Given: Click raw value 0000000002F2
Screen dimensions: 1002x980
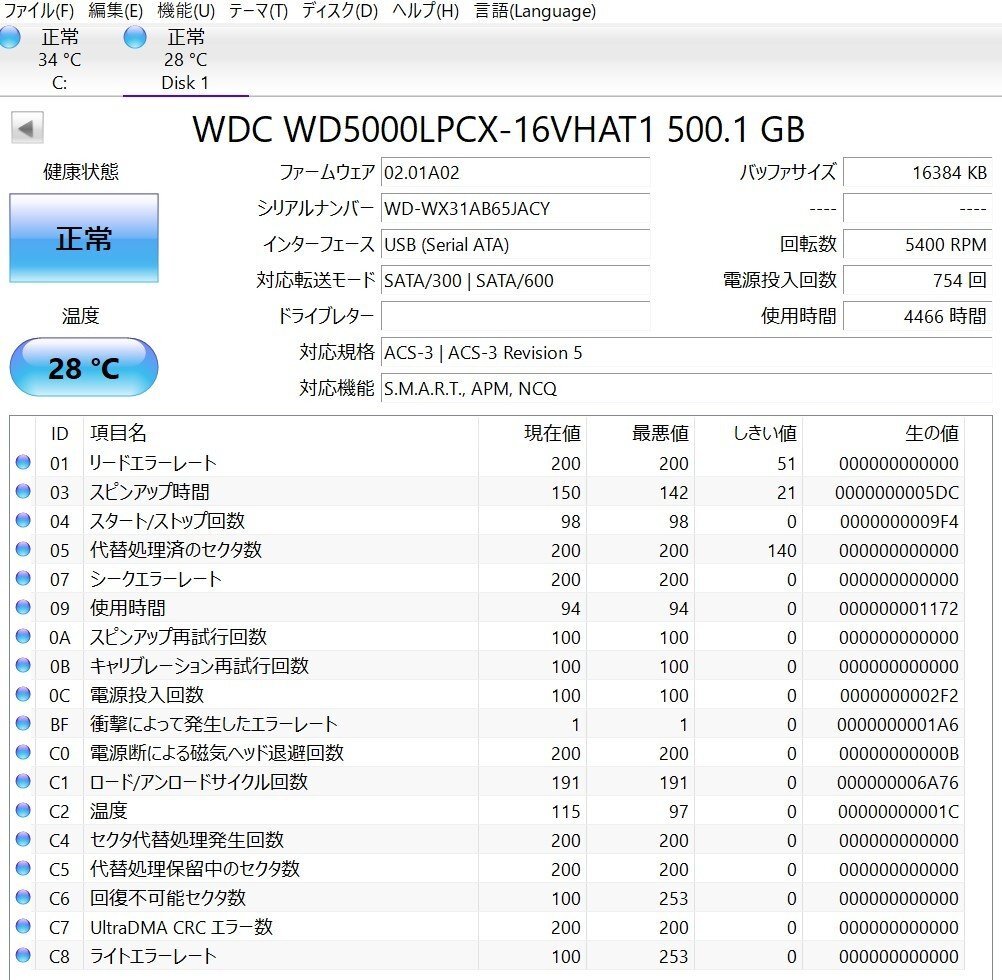Looking at the screenshot, I should tap(899, 696).
